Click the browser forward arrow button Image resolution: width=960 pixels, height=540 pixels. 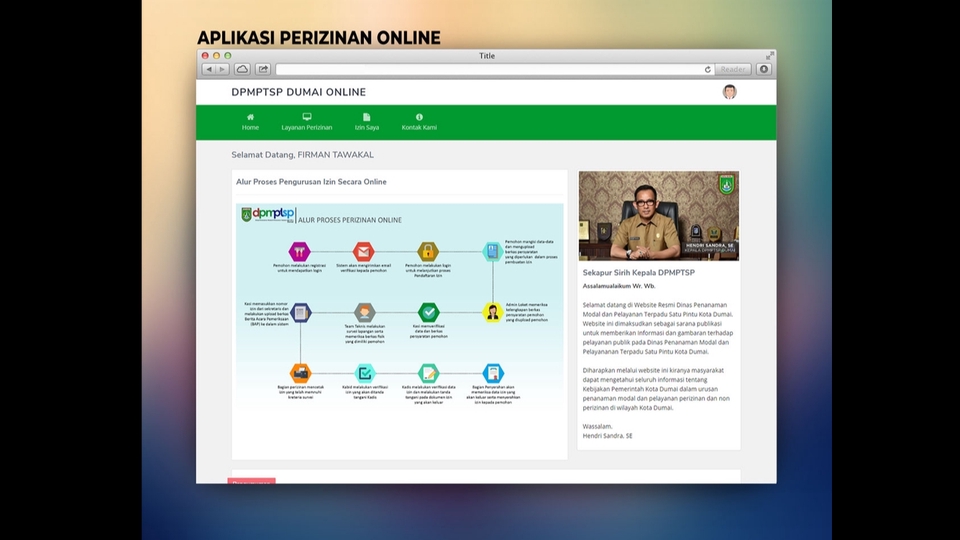pos(223,69)
